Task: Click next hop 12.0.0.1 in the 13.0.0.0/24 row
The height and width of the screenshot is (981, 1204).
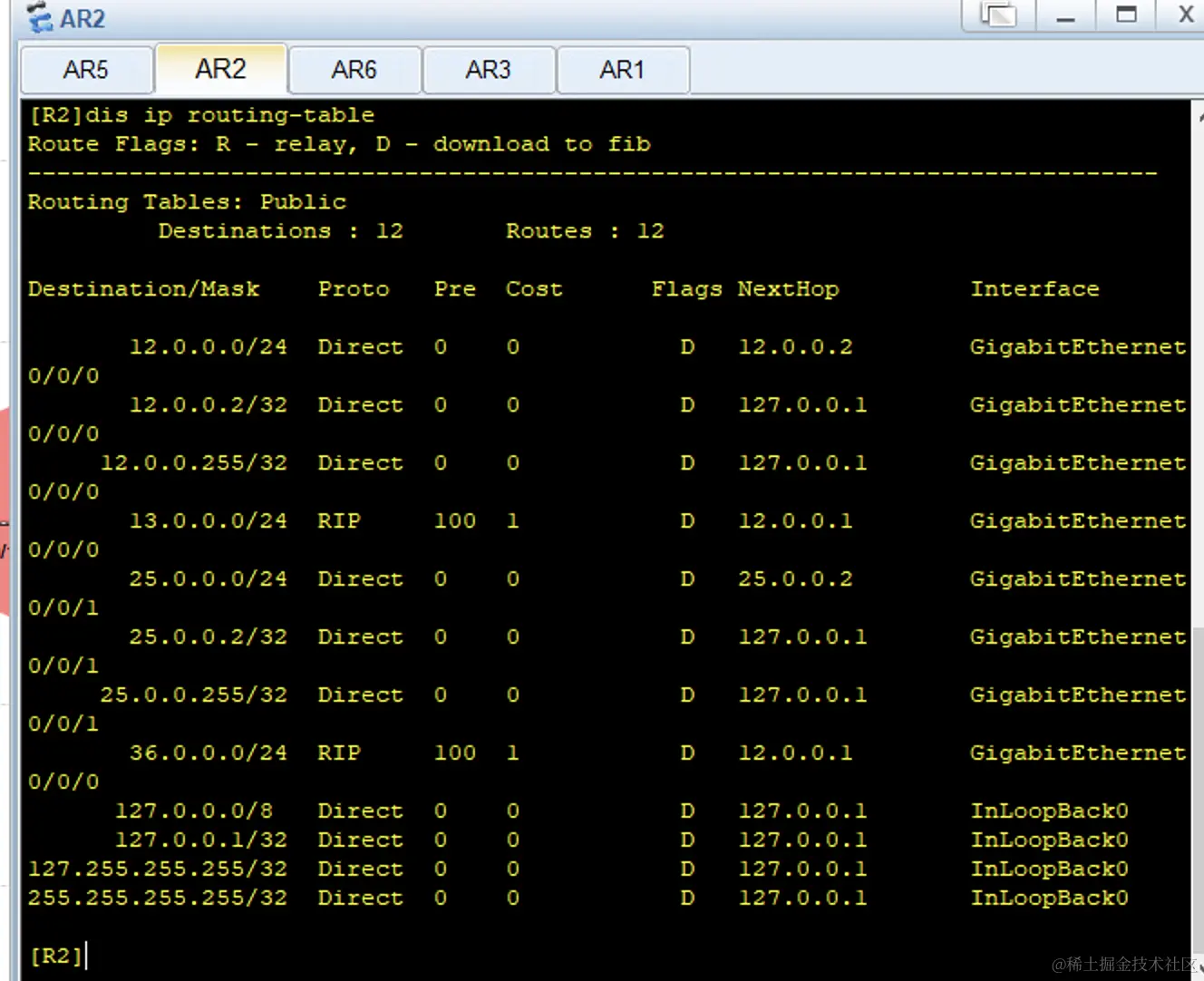Action: tap(795, 520)
